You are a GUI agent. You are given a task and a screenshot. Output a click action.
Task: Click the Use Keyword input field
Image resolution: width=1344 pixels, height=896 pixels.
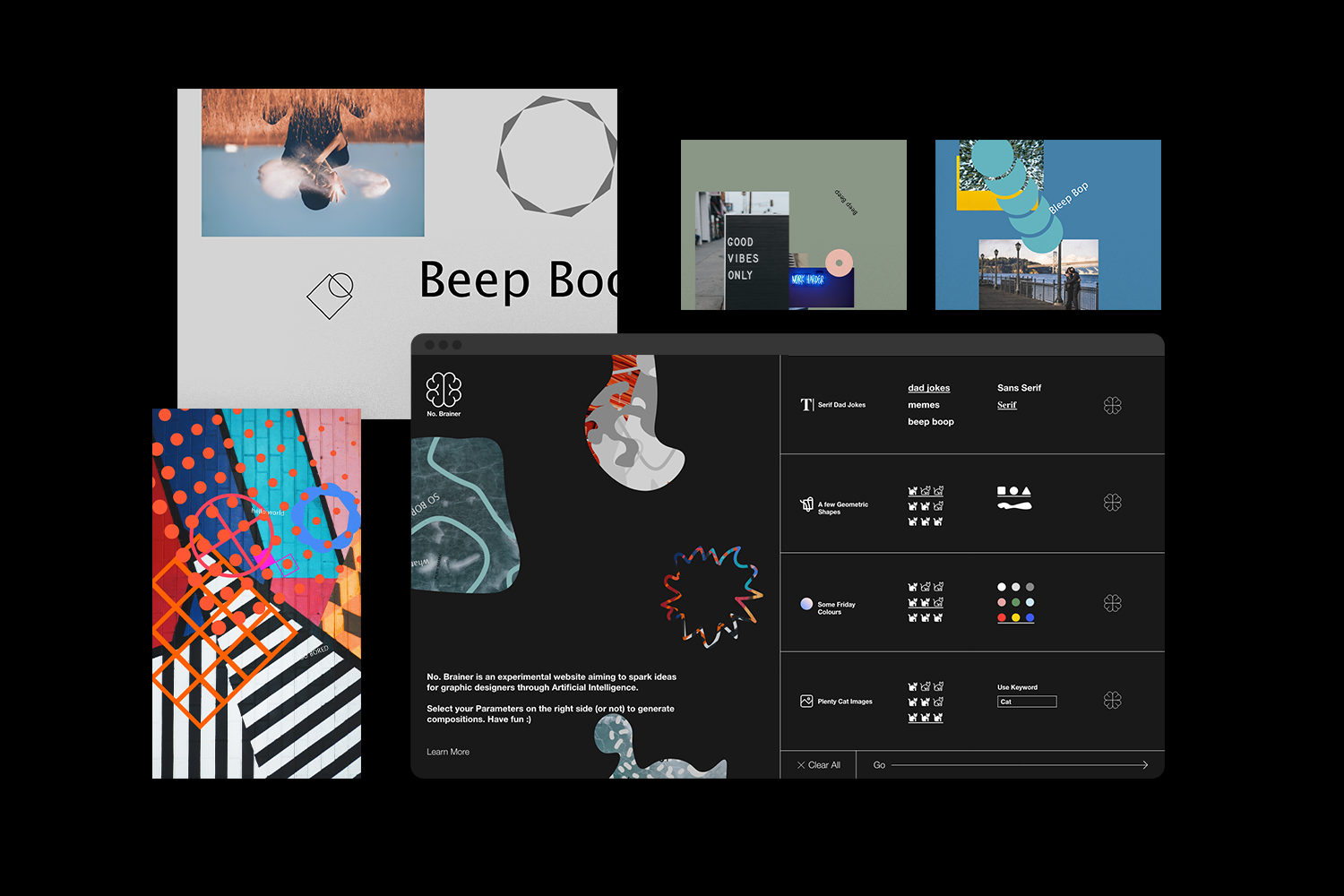click(1027, 702)
